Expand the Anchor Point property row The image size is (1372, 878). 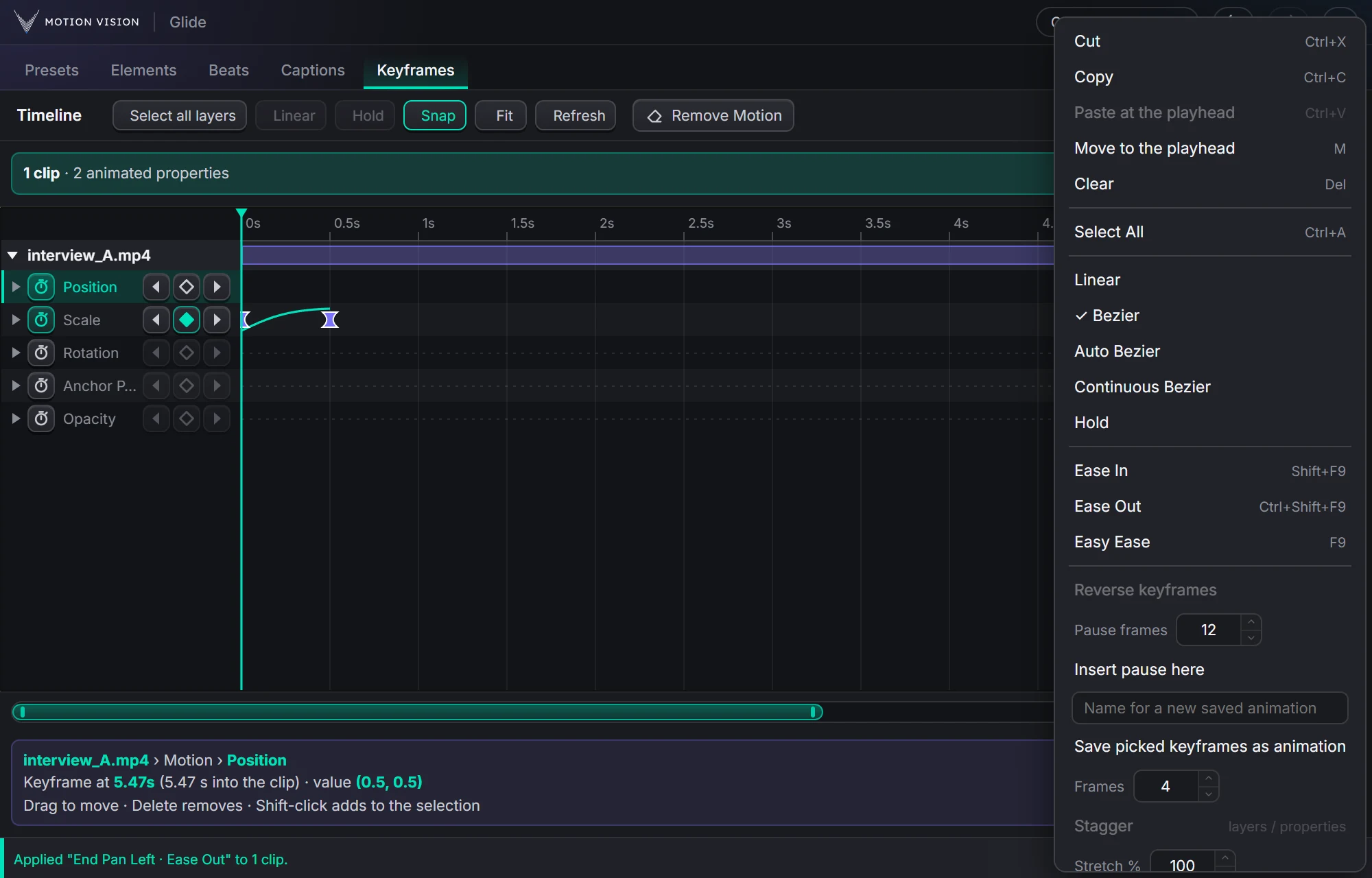pyautogui.click(x=16, y=385)
